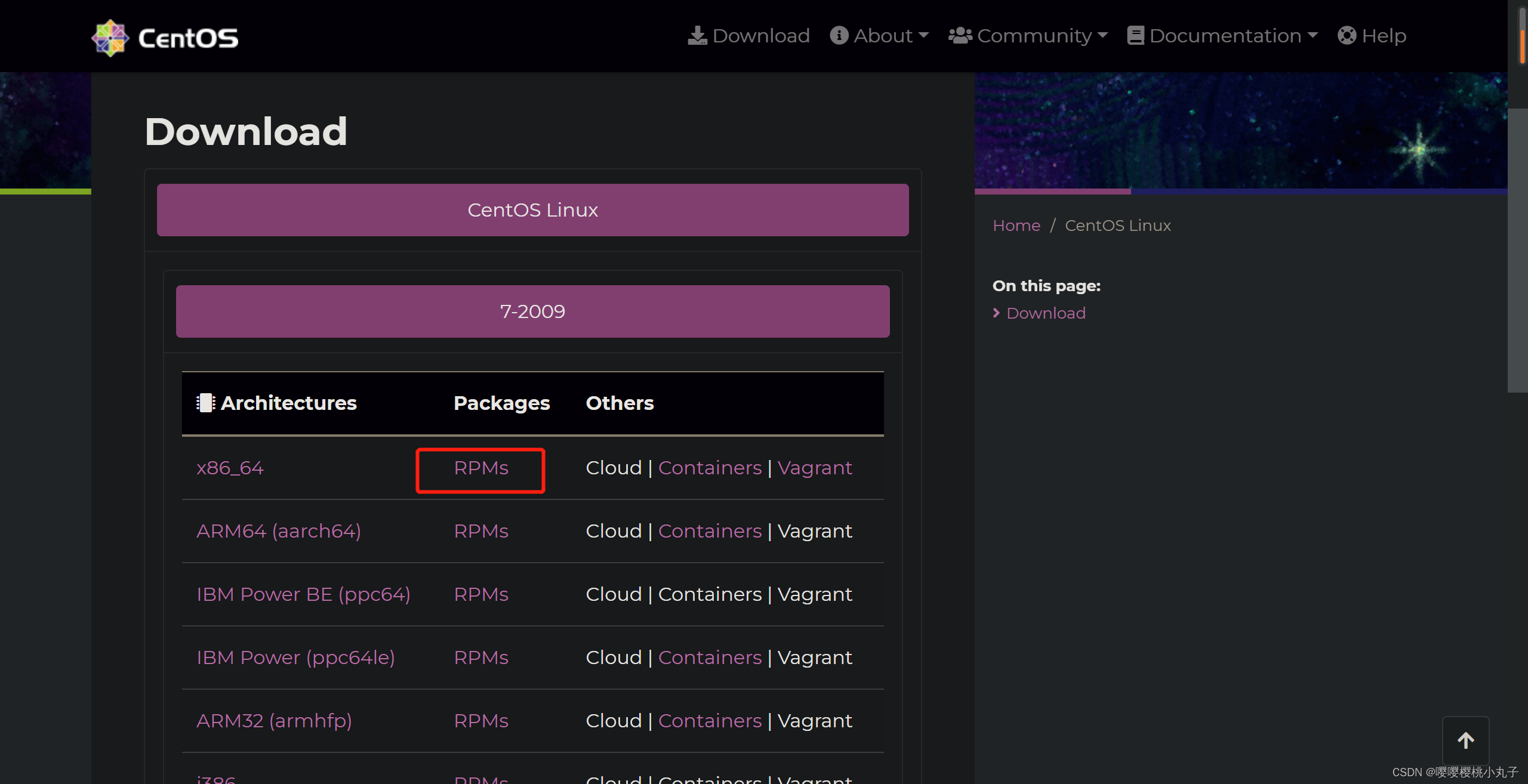Click RPMs link for IBM Power BE (ppc64)
The height and width of the screenshot is (784, 1528).
coord(481,594)
